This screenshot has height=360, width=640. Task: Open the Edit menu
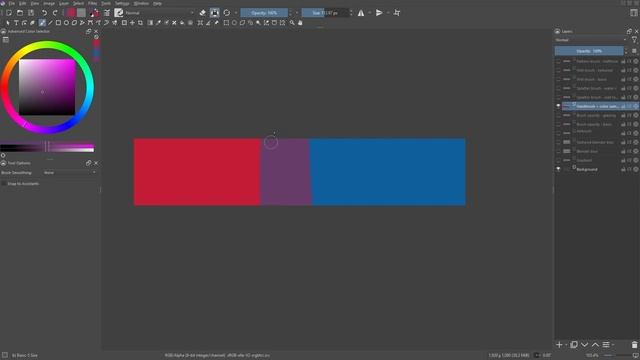[23, 3]
